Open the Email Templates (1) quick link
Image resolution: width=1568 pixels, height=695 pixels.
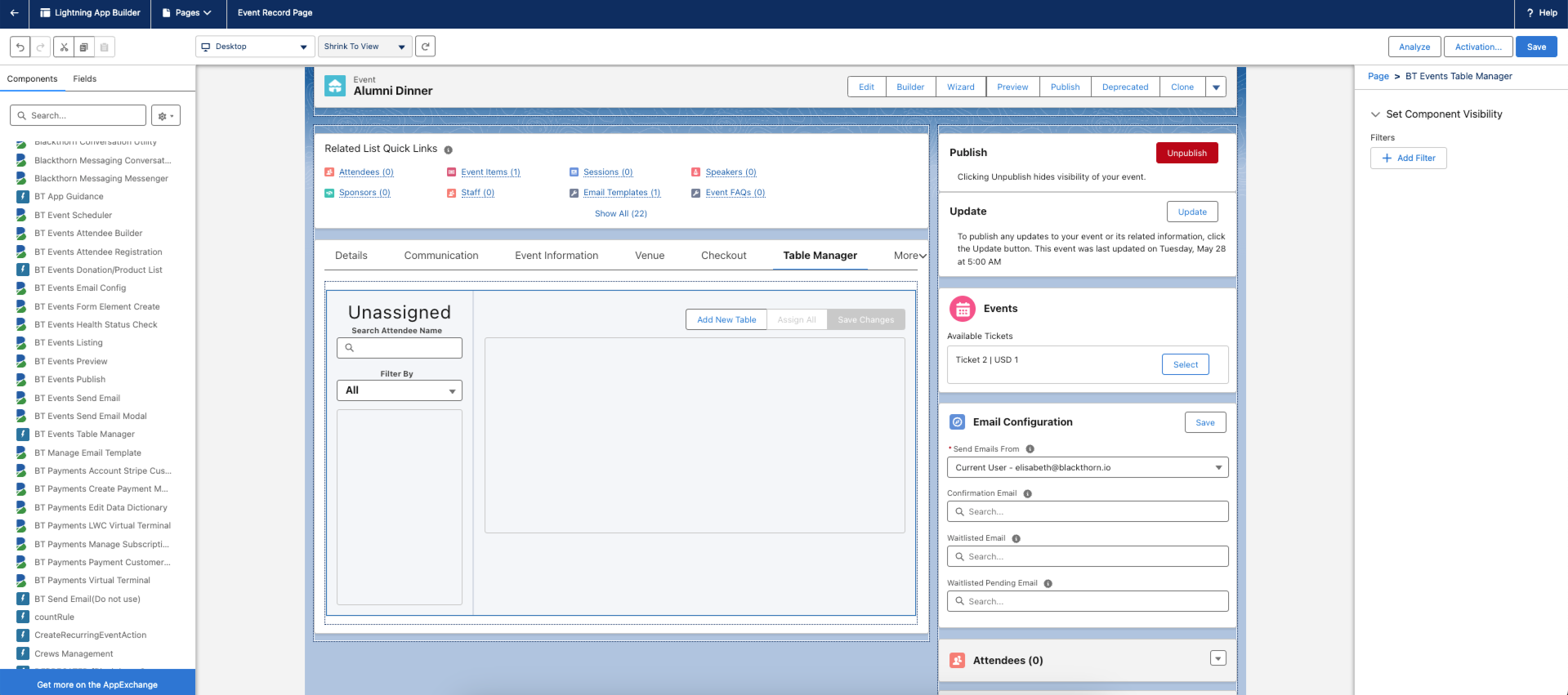[622, 193]
